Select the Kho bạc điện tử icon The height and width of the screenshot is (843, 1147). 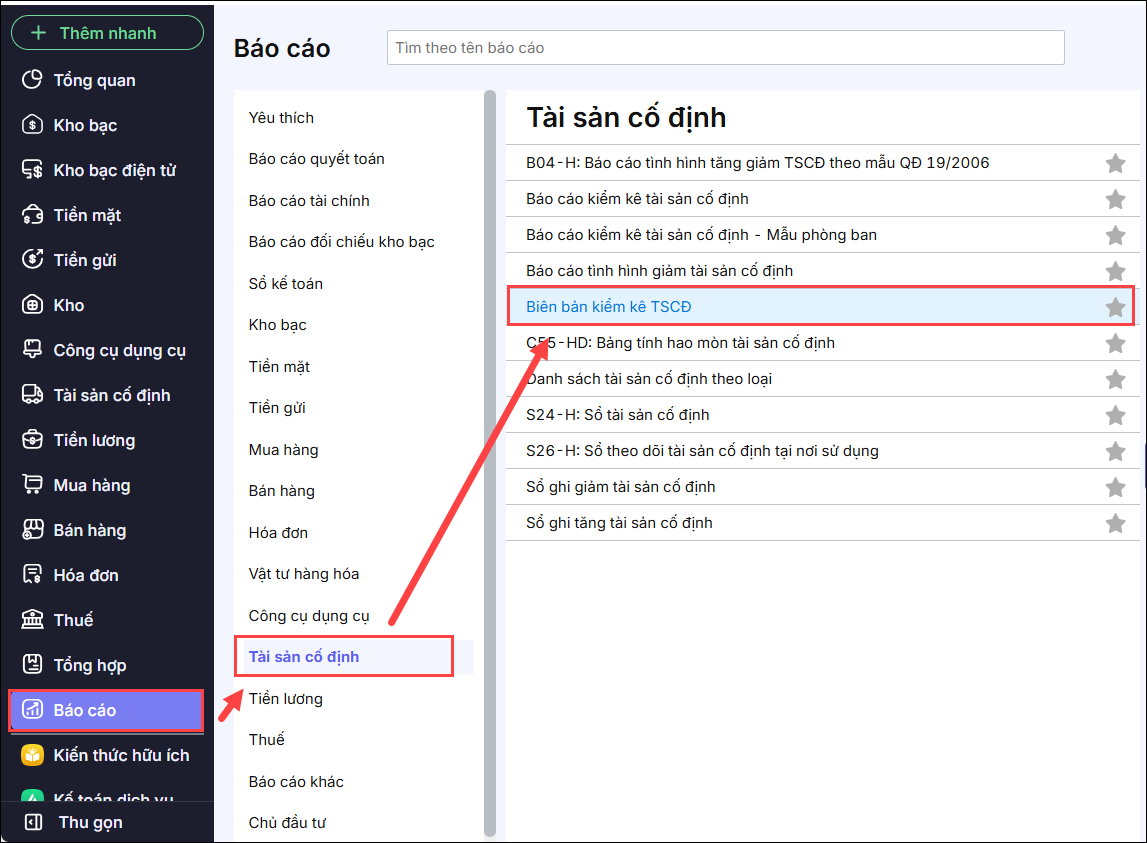(x=32, y=170)
